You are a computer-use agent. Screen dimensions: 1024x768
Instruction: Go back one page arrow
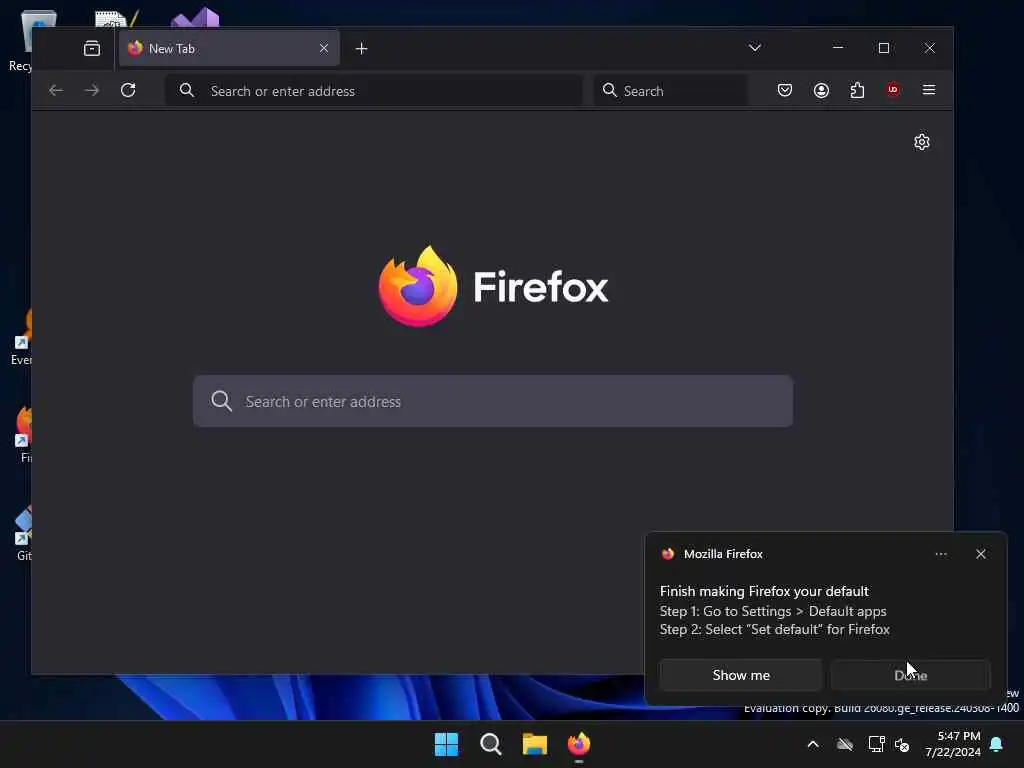(56, 90)
